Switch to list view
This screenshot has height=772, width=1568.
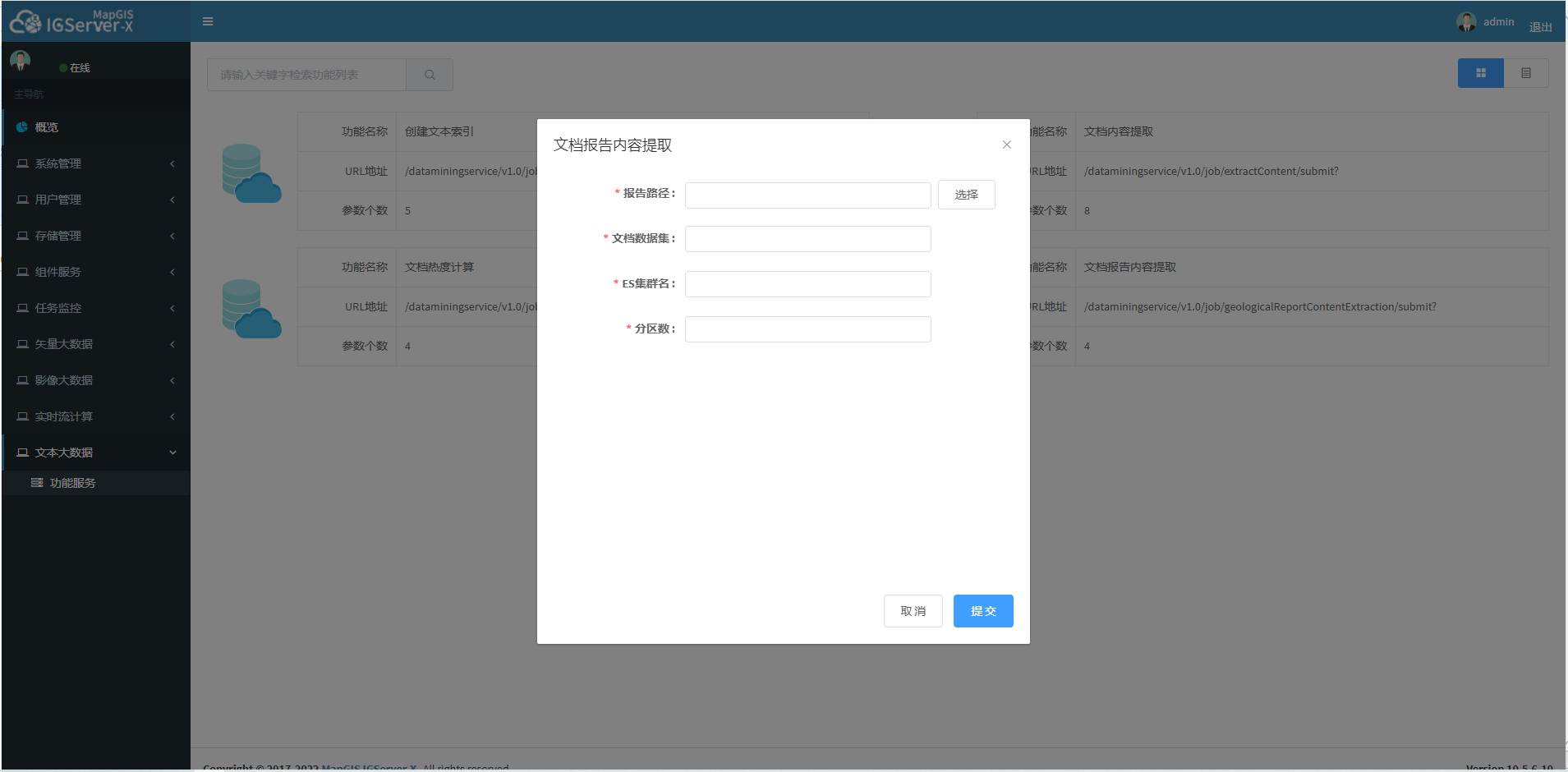1526,73
